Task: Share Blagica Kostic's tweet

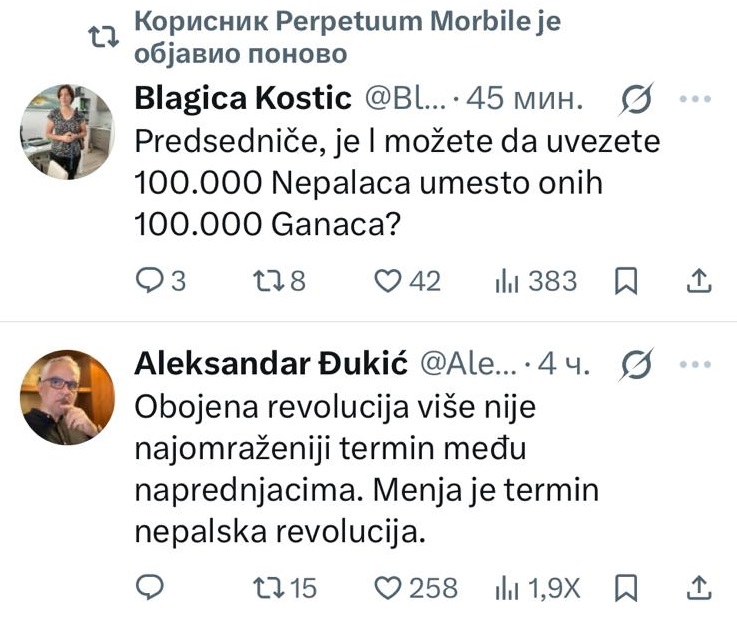Action: [699, 281]
